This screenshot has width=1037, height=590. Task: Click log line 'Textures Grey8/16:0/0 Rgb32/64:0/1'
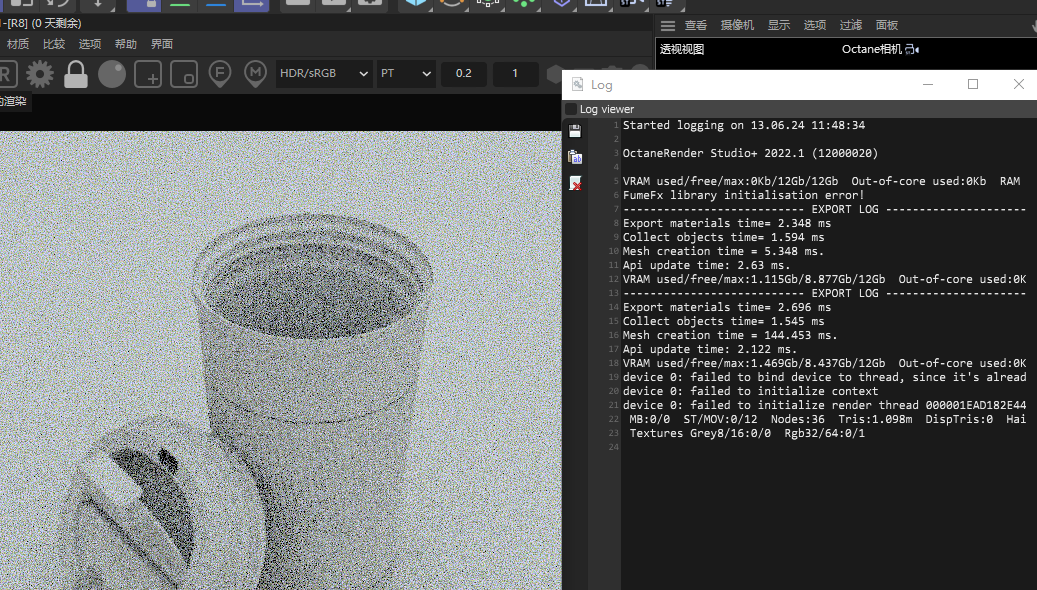(x=747, y=433)
